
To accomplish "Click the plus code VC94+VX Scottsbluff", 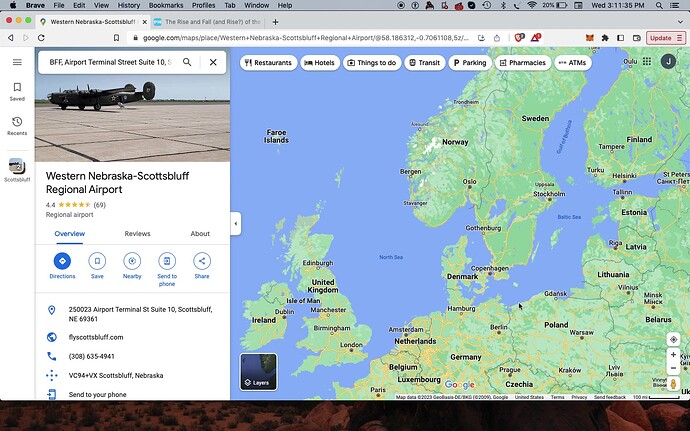I will [116, 376].
